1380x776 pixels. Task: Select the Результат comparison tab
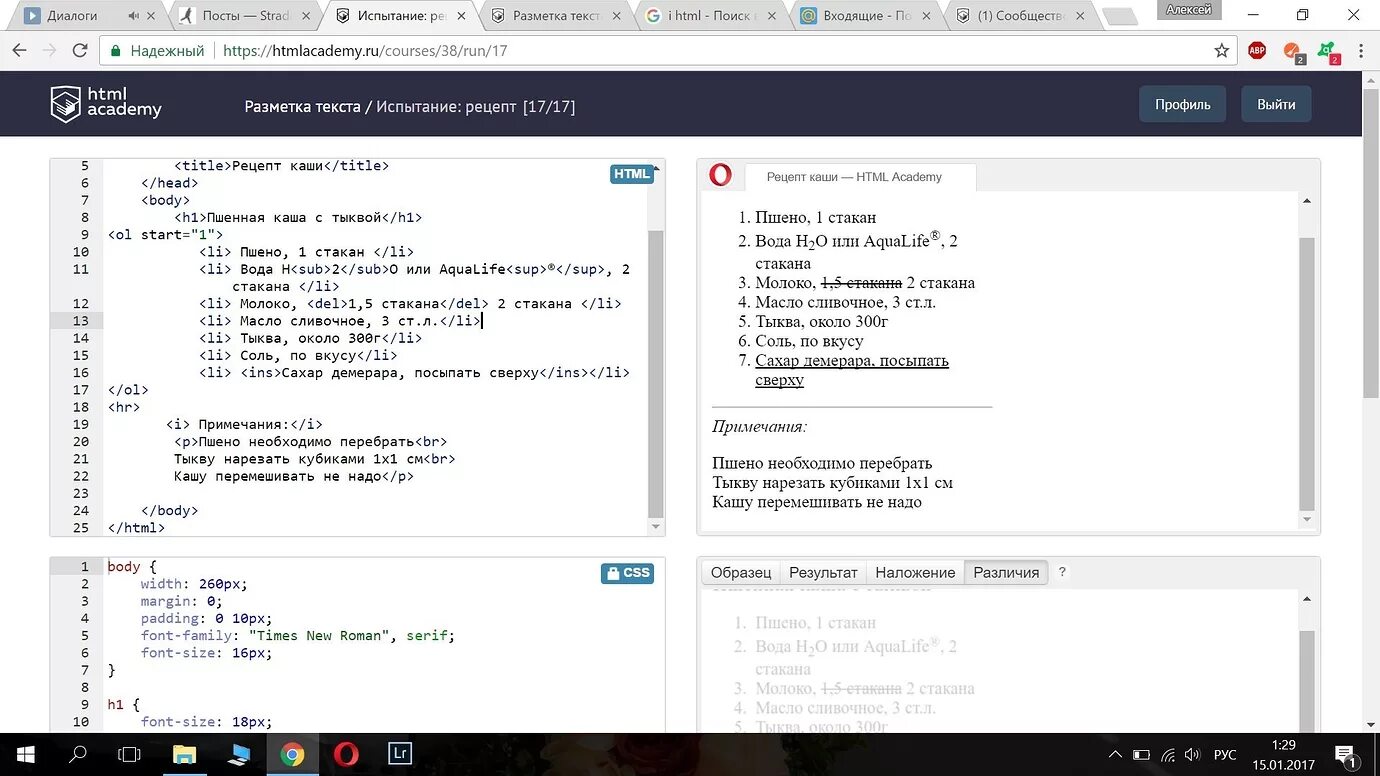pos(823,572)
